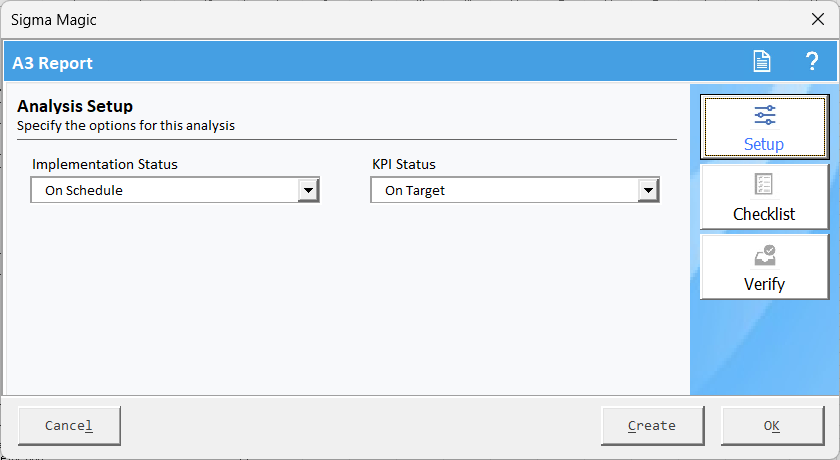Click the Verify checkmark tray icon
Image resolution: width=840 pixels, height=460 pixels.
(x=764, y=255)
